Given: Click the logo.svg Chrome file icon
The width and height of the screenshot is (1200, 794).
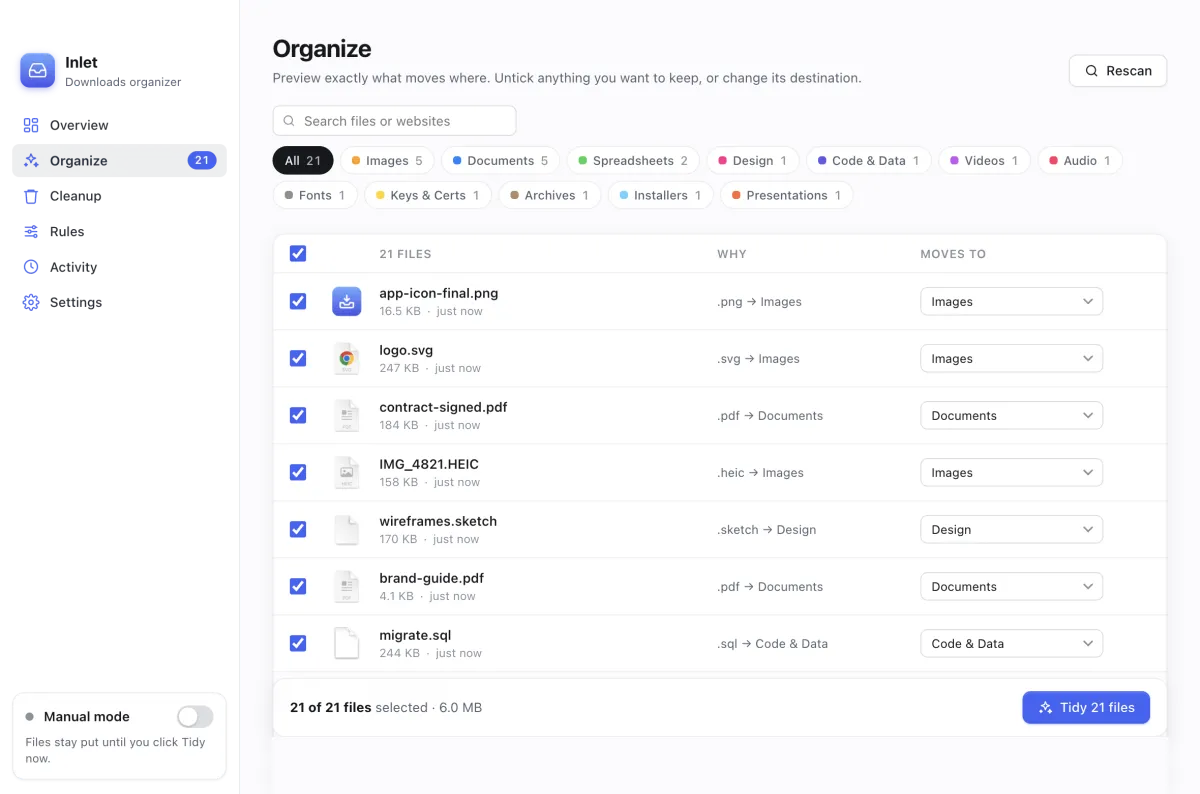Looking at the screenshot, I should (347, 358).
